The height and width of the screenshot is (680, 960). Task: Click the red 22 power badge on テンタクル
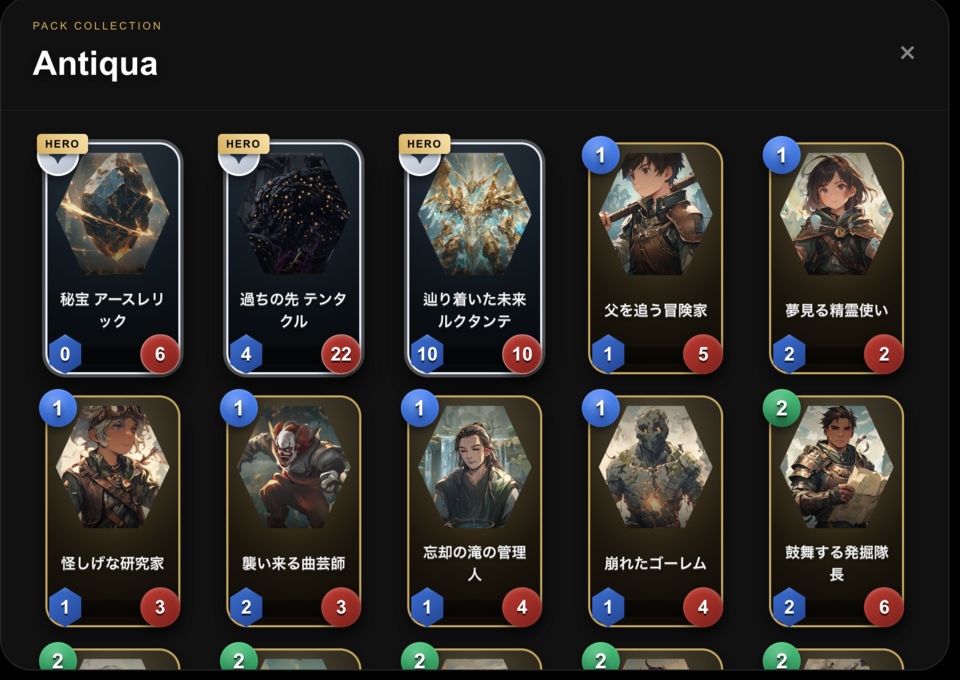pos(340,354)
